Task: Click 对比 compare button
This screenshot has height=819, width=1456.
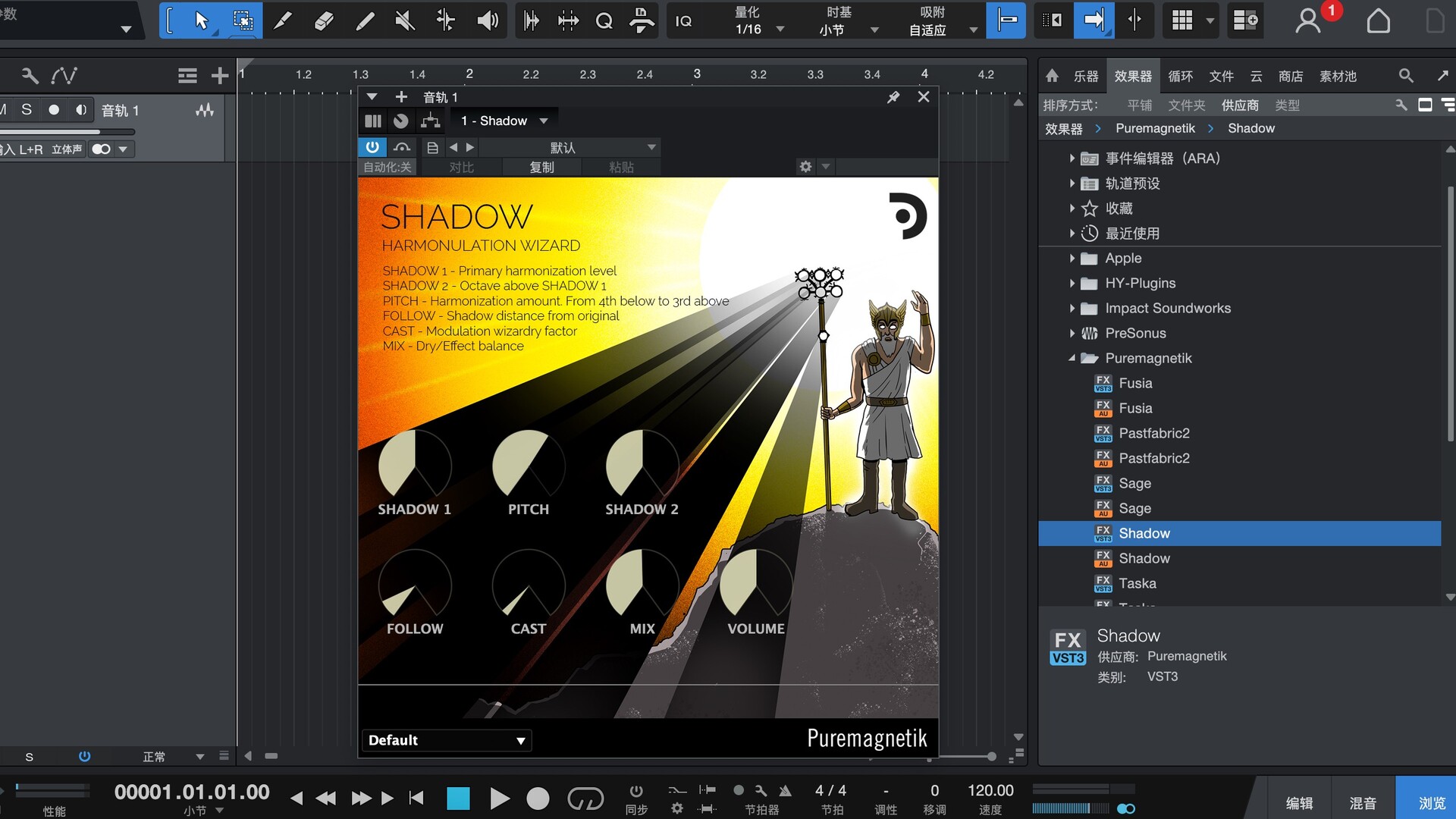Action: click(461, 167)
